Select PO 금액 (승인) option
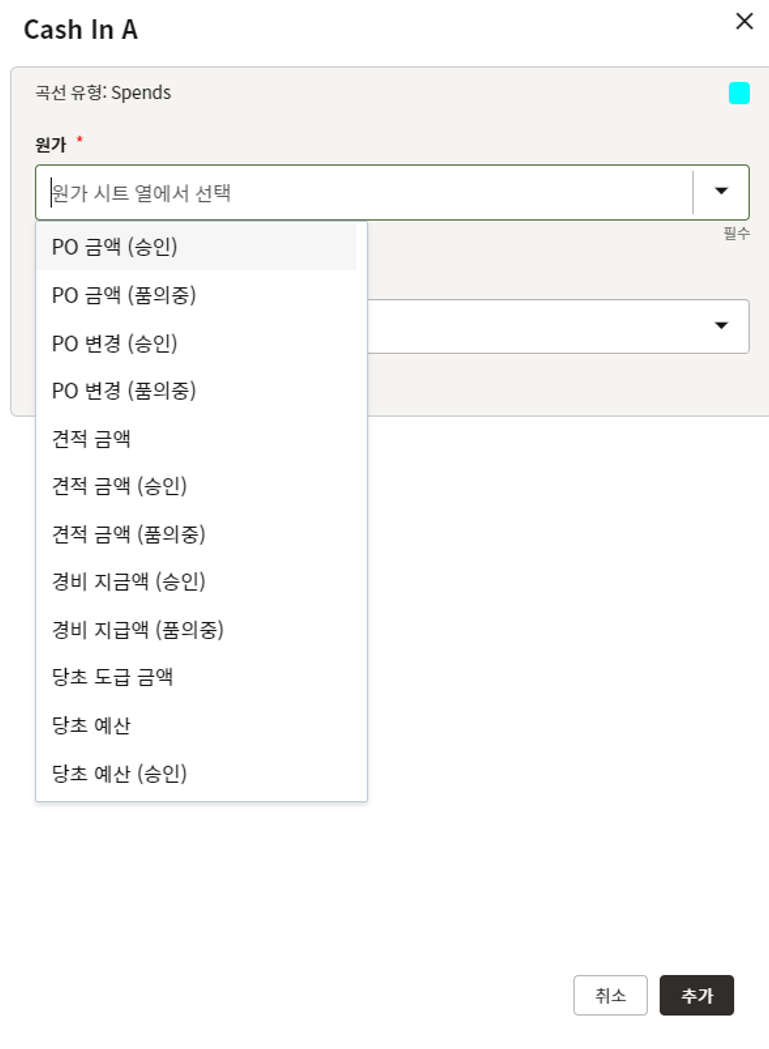 (114, 246)
